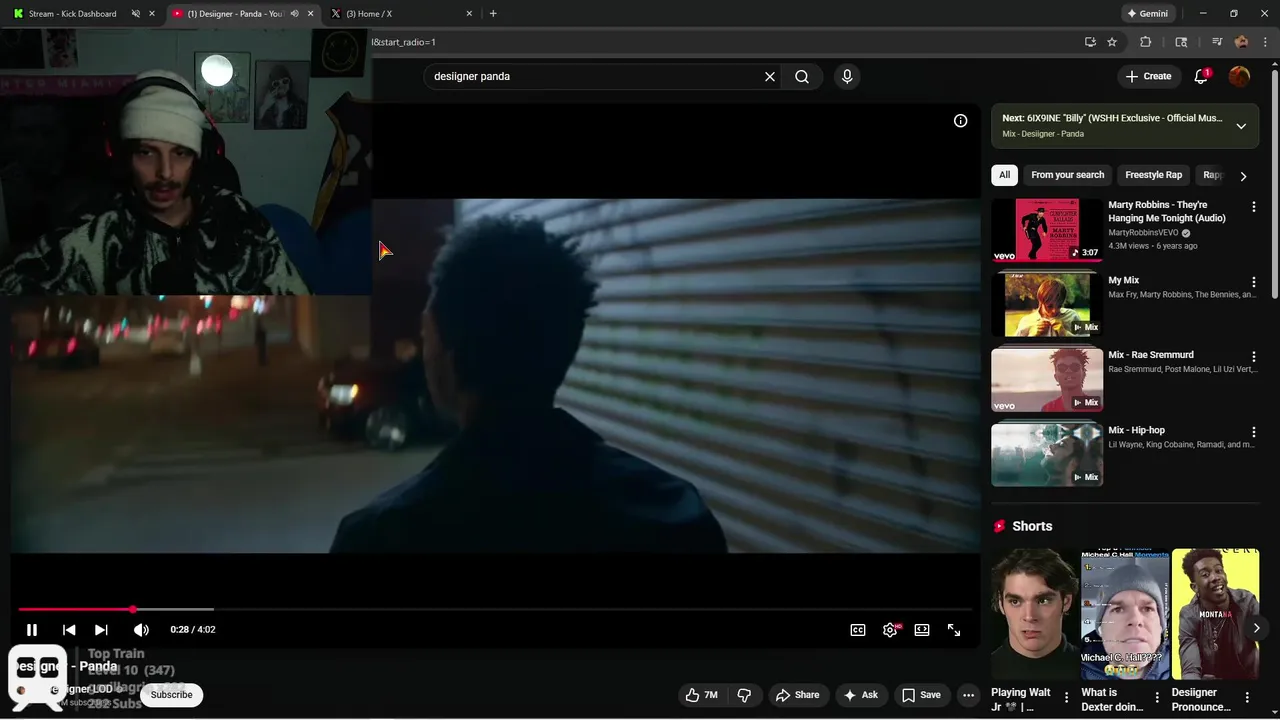Image resolution: width=1280 pixels, height=720 pixels.
Task: Open options for Mix - Rae Sremmurd
Action: click(1253, 357)
